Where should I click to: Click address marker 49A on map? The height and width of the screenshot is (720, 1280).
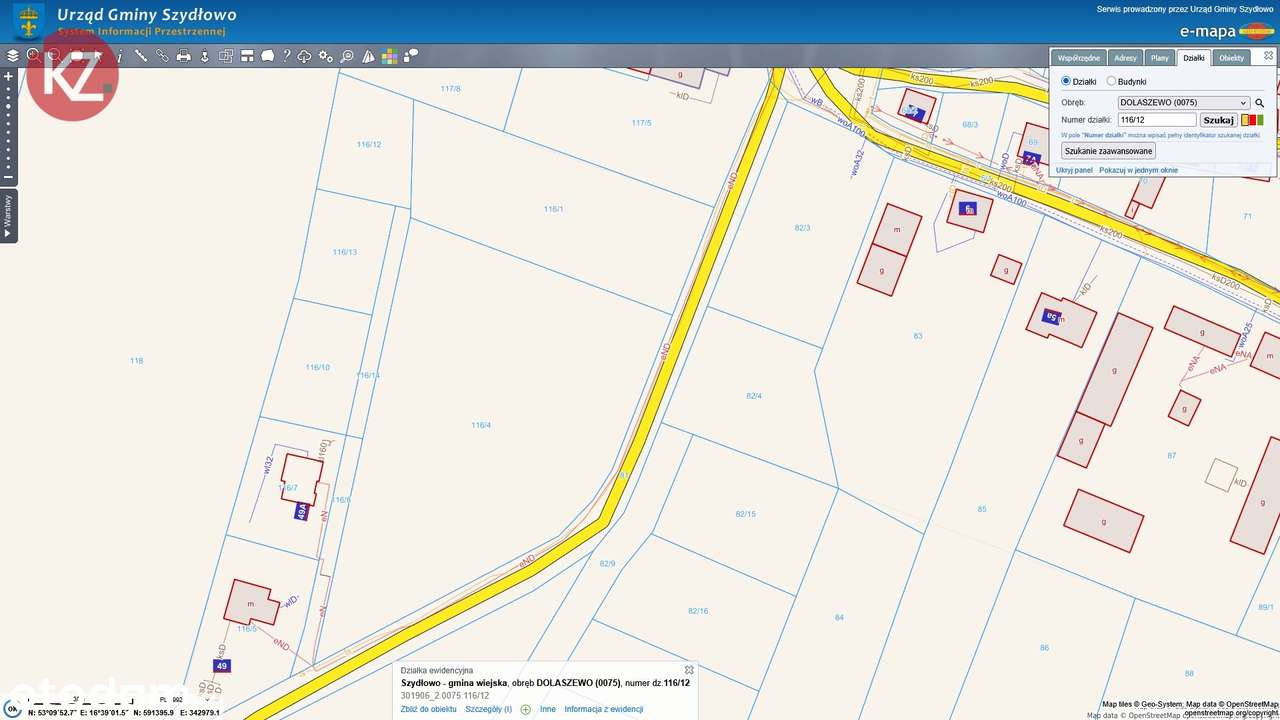pos(302,512)
